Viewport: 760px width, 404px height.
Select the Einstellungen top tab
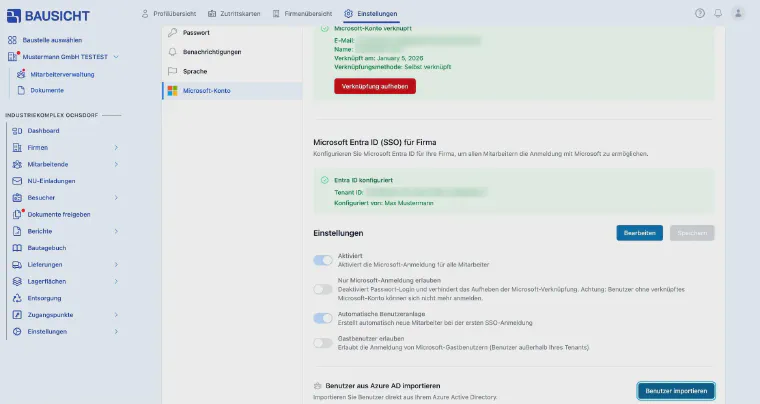point(371,14)
